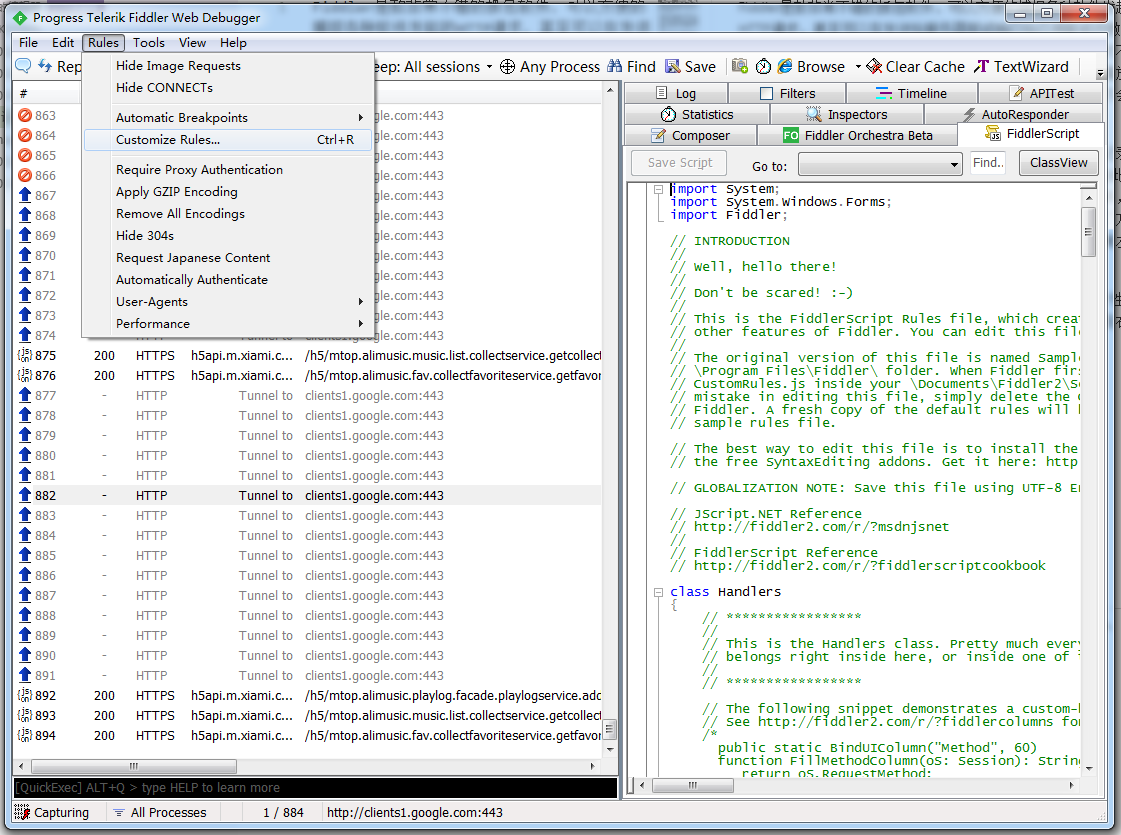Click the Save sessions toolbar icon
1121x835 pixels.
tap(673, 67)
